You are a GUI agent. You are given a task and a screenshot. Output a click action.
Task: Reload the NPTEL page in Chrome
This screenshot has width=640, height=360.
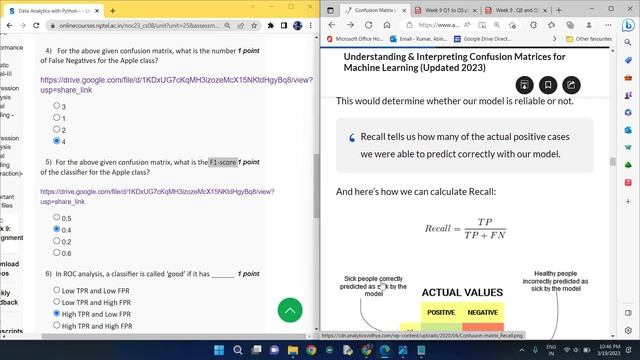pyautogui.click(x=36, y=25)
